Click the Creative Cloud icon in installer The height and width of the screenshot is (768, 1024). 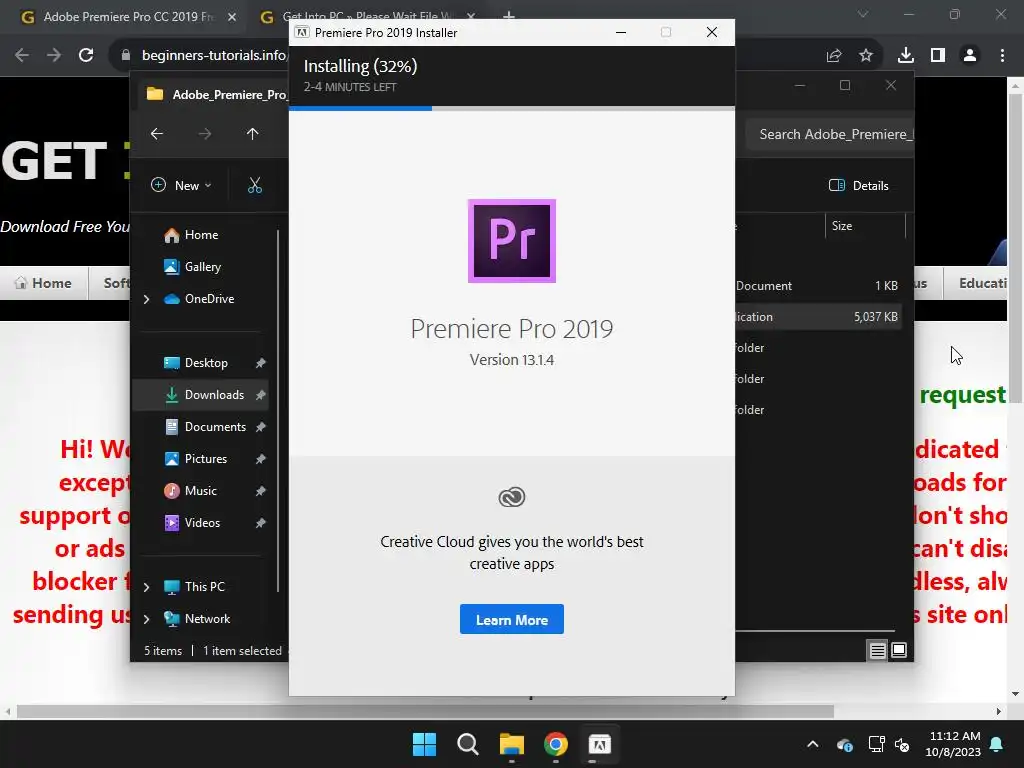[511, 497]
